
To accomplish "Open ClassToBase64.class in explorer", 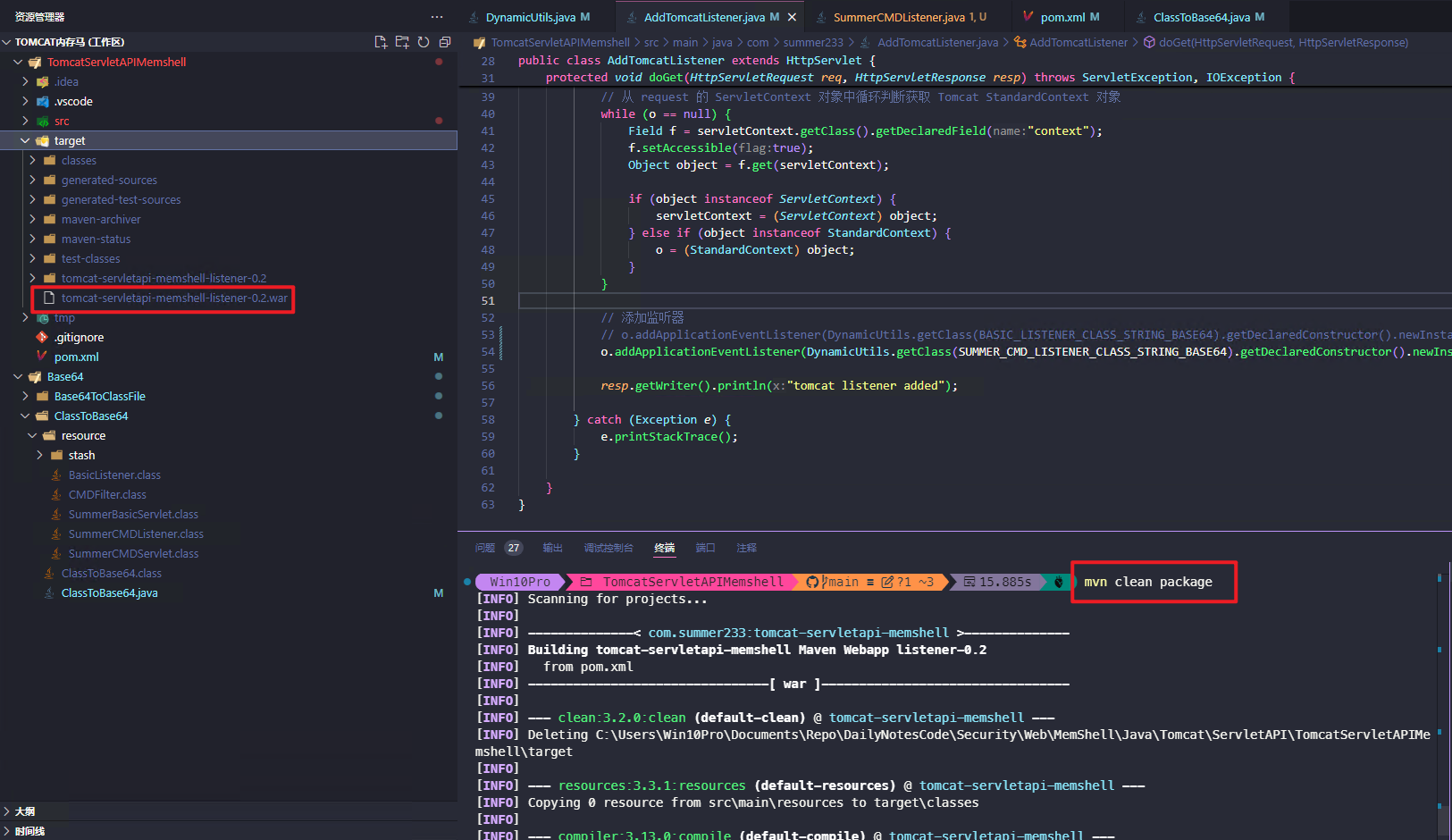I will click(112, 573).
